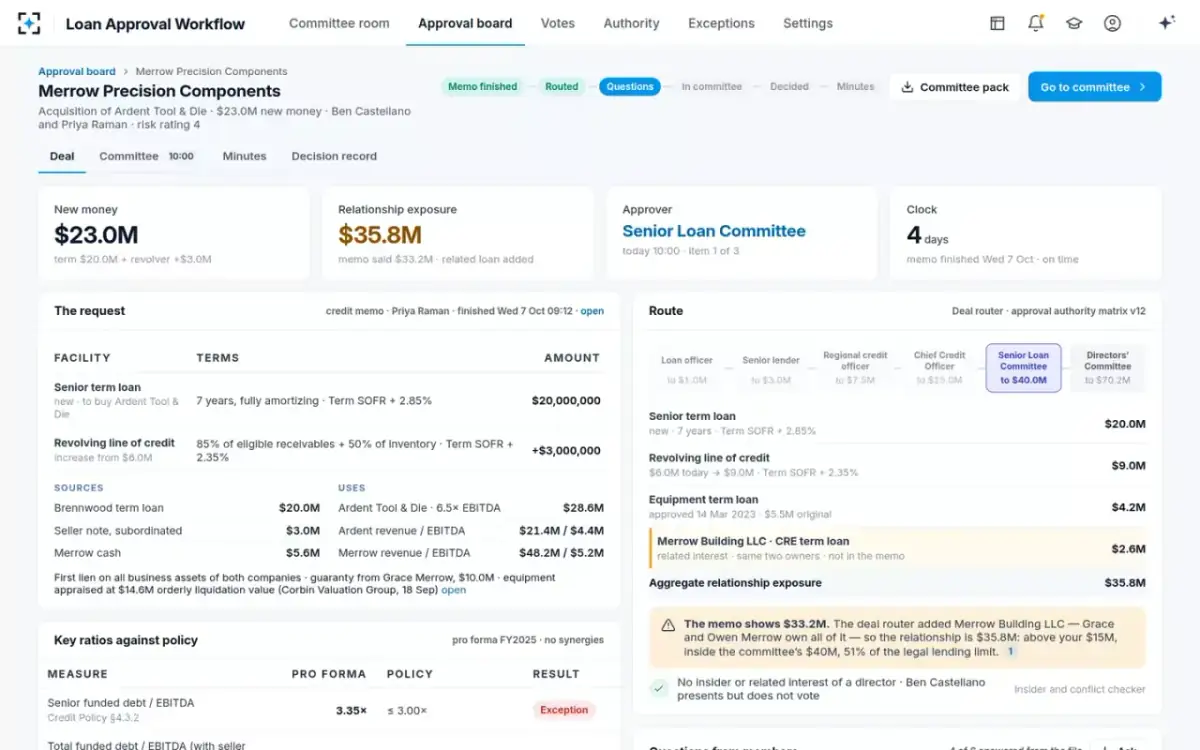
Task: Click the Clock 4 days value
Action: (927, 236)
